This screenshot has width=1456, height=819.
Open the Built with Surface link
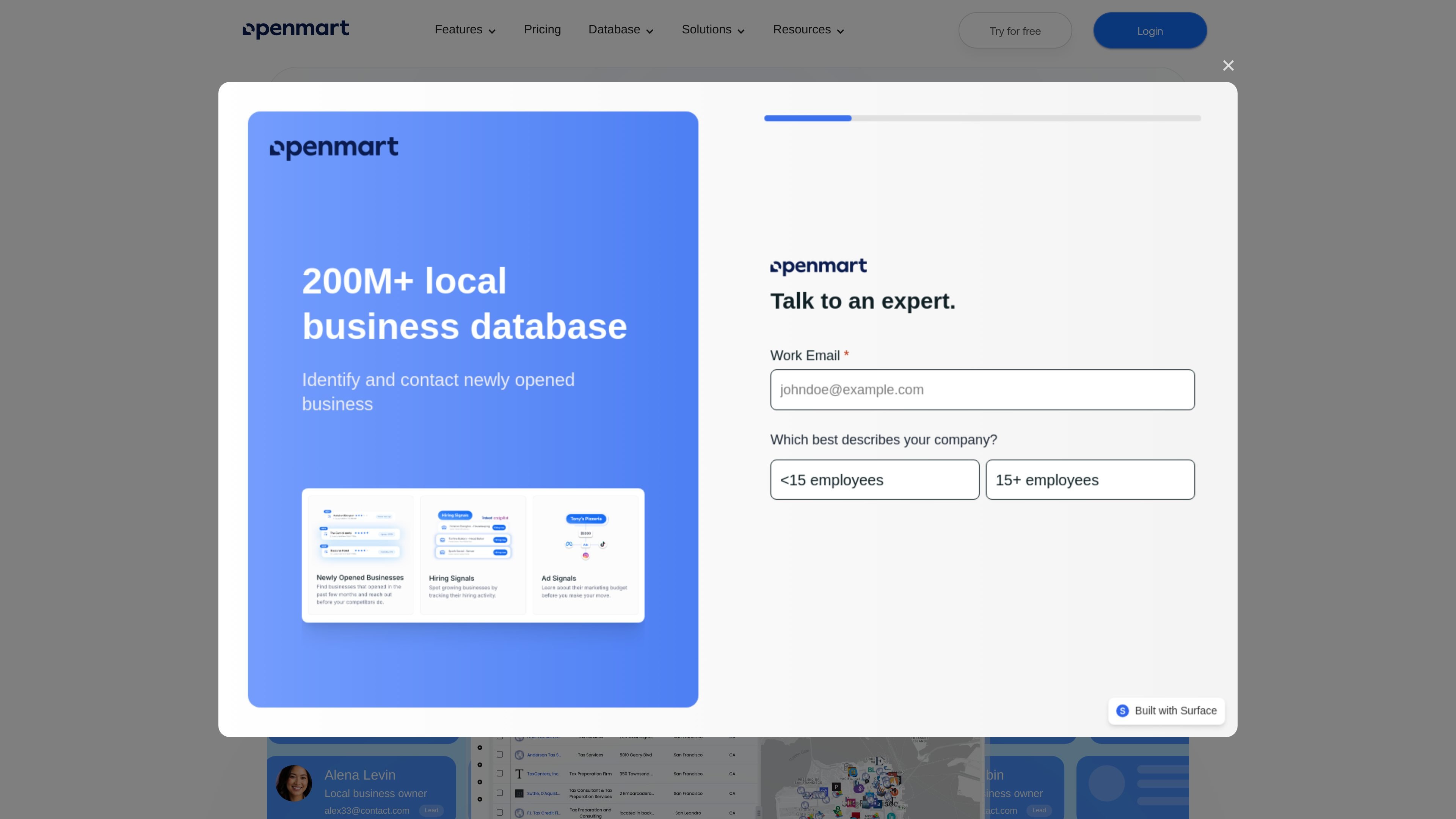tap(1167, 711)
